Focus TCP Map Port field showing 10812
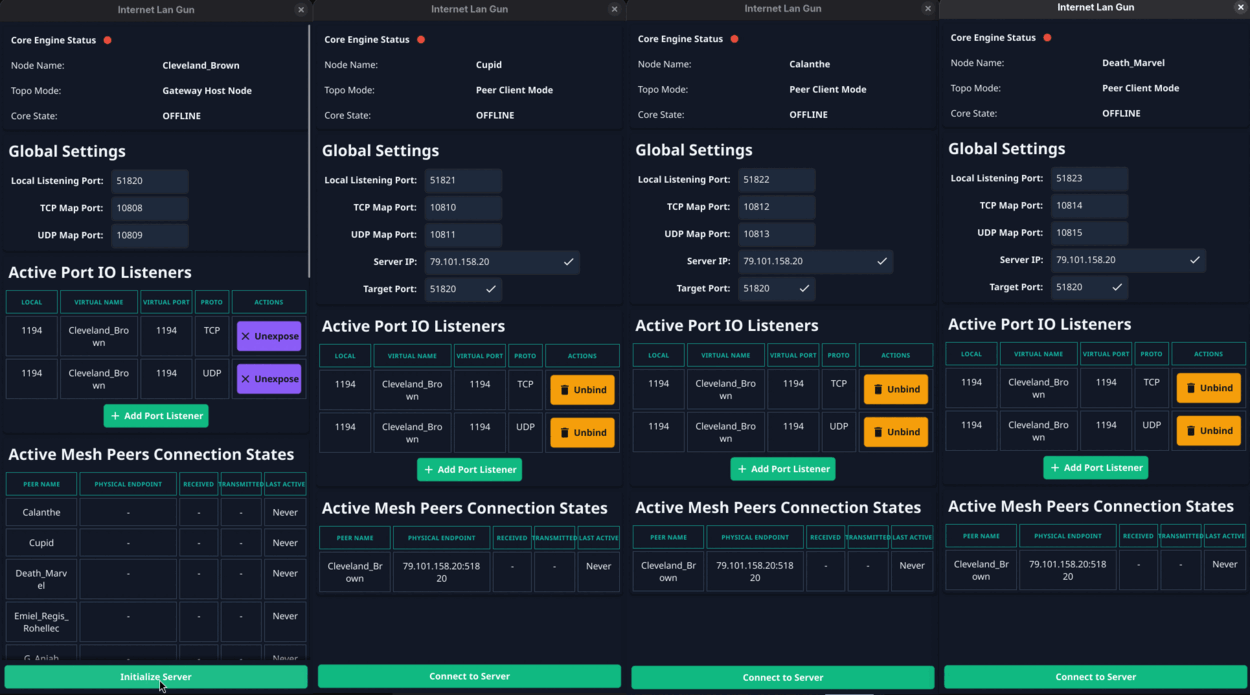This screenshot has height=695, width=1250. (x=777, y=207)
